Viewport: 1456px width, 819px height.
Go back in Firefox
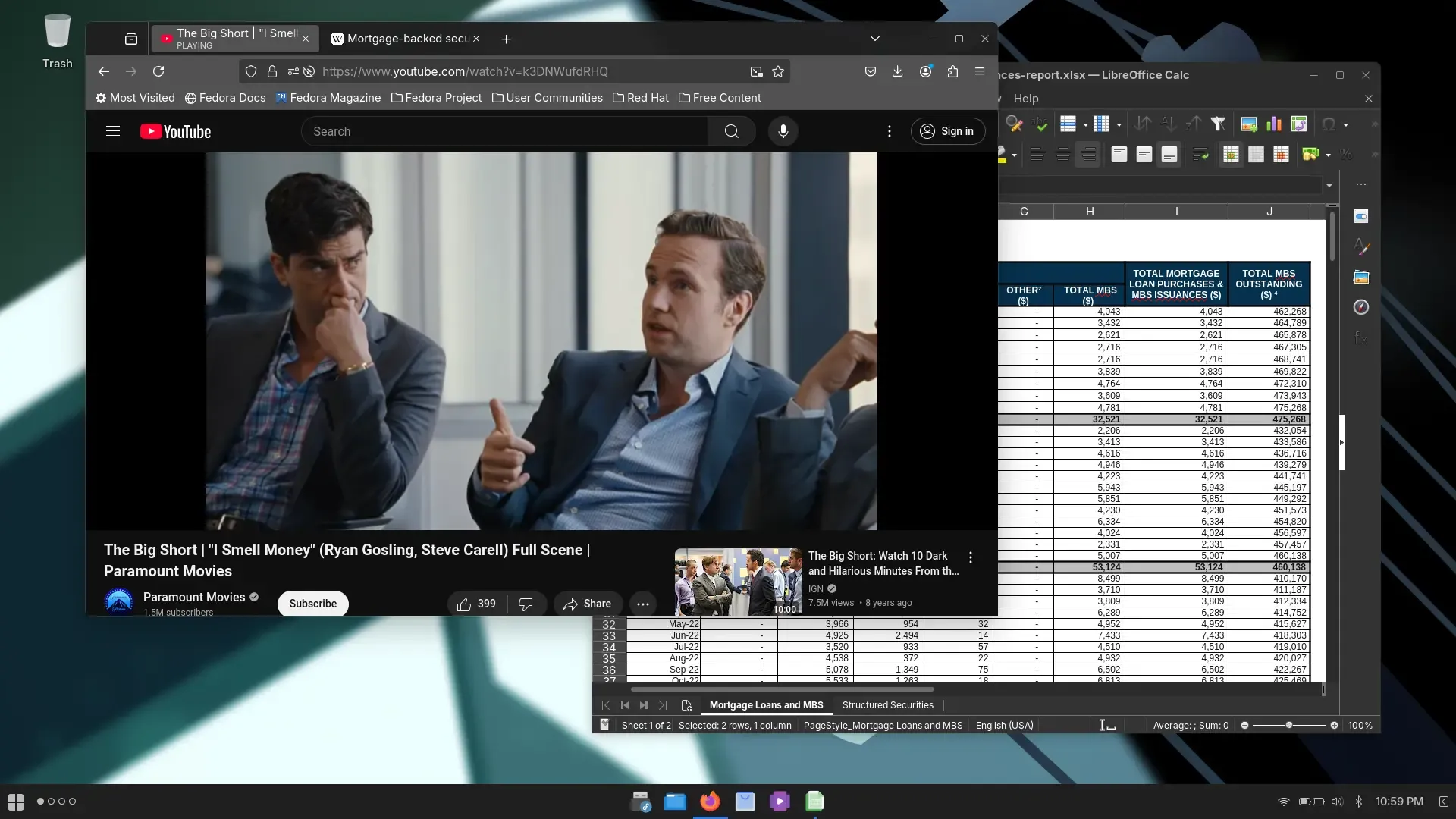tap(104, 71)
